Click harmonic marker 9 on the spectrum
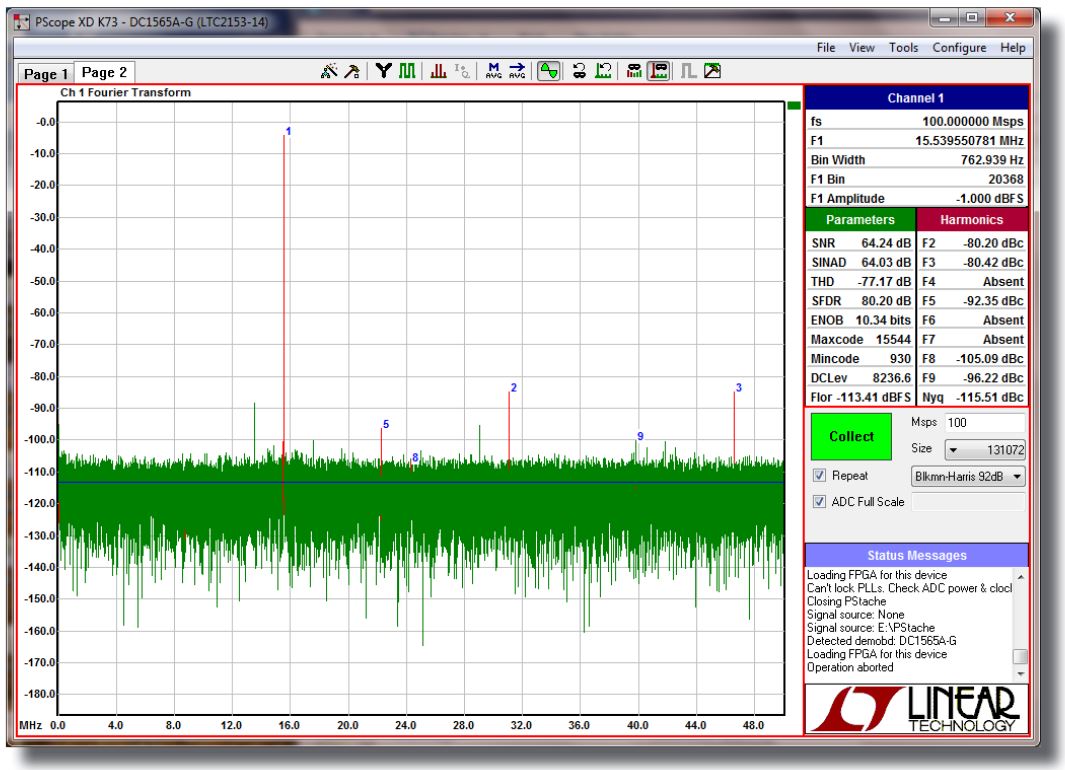 pyautogui.click(x=640, y=436)
